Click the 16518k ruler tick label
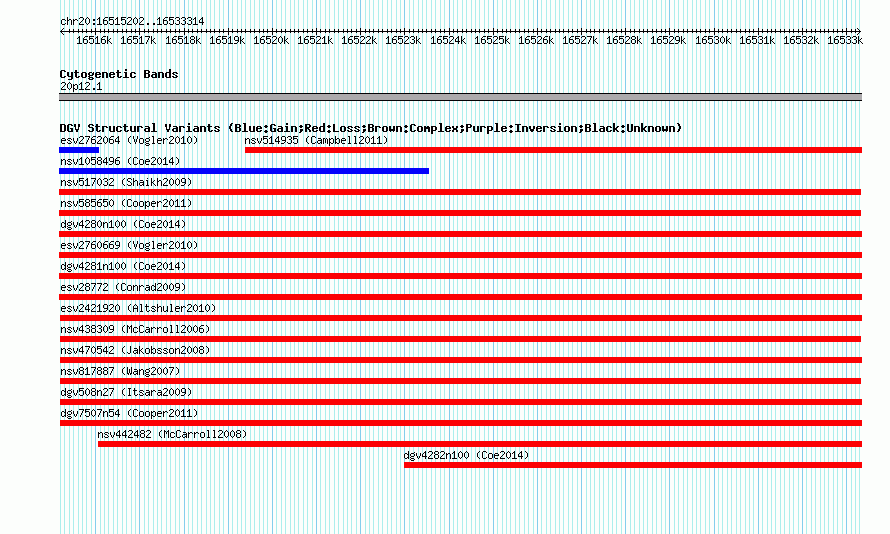The image size is (890, 534). 183,40
